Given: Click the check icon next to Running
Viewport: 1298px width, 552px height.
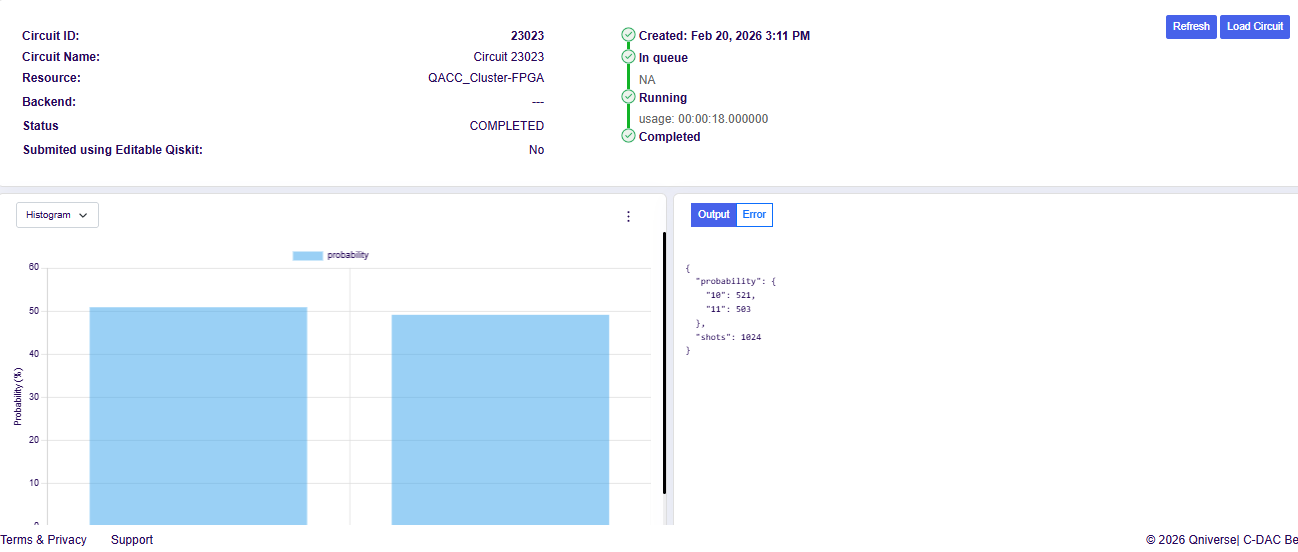Looking at the screenshot, I should 628,97.
